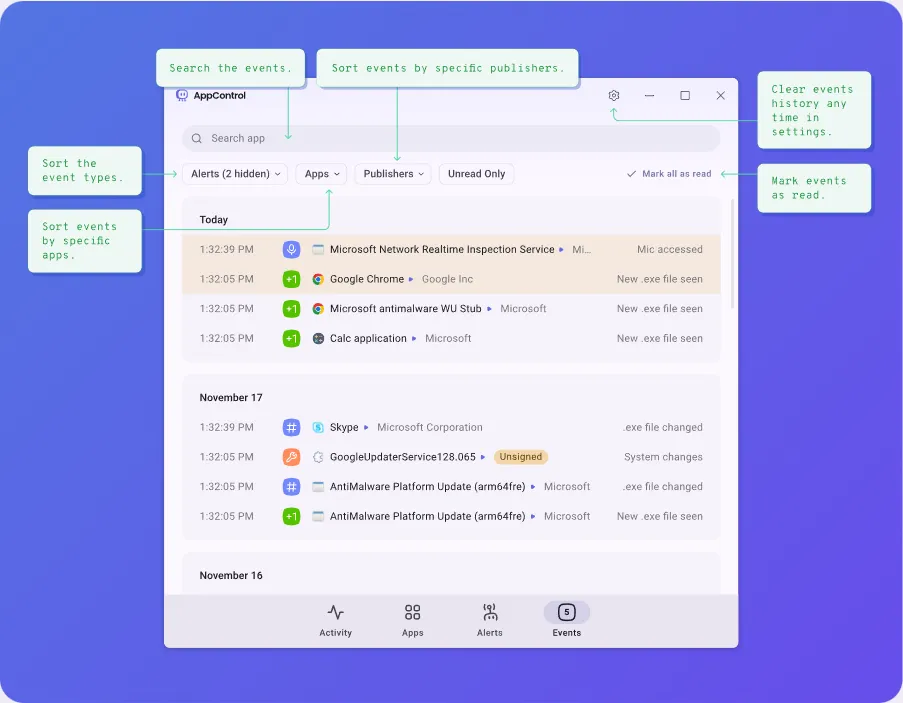Click the microphone icon on Microsoft Network Realtime row
Viewport: 903px width, 703px height.
pyautogui.click(x=291, y=249)
